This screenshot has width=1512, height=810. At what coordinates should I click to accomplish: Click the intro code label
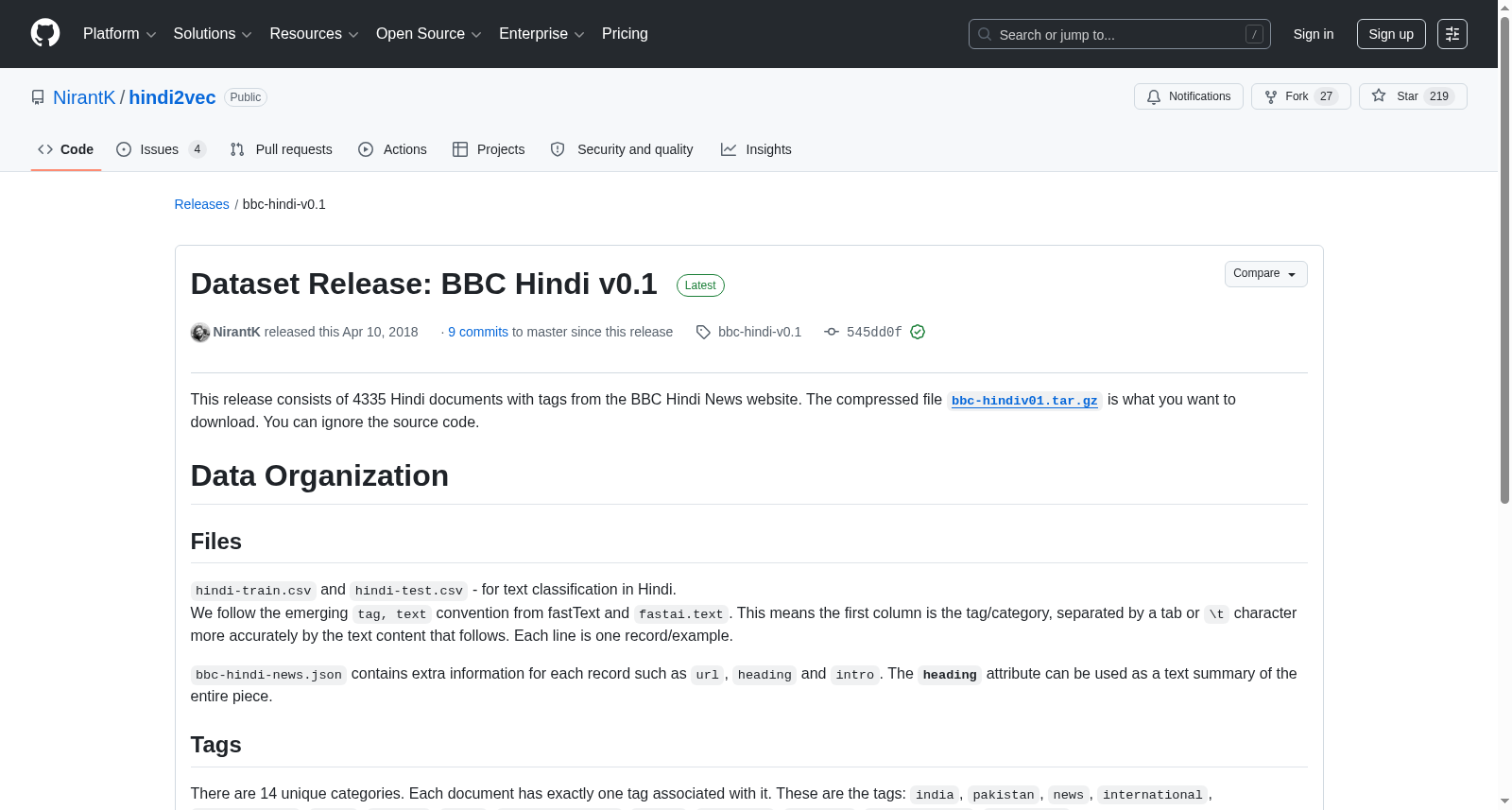click(855, 675)
